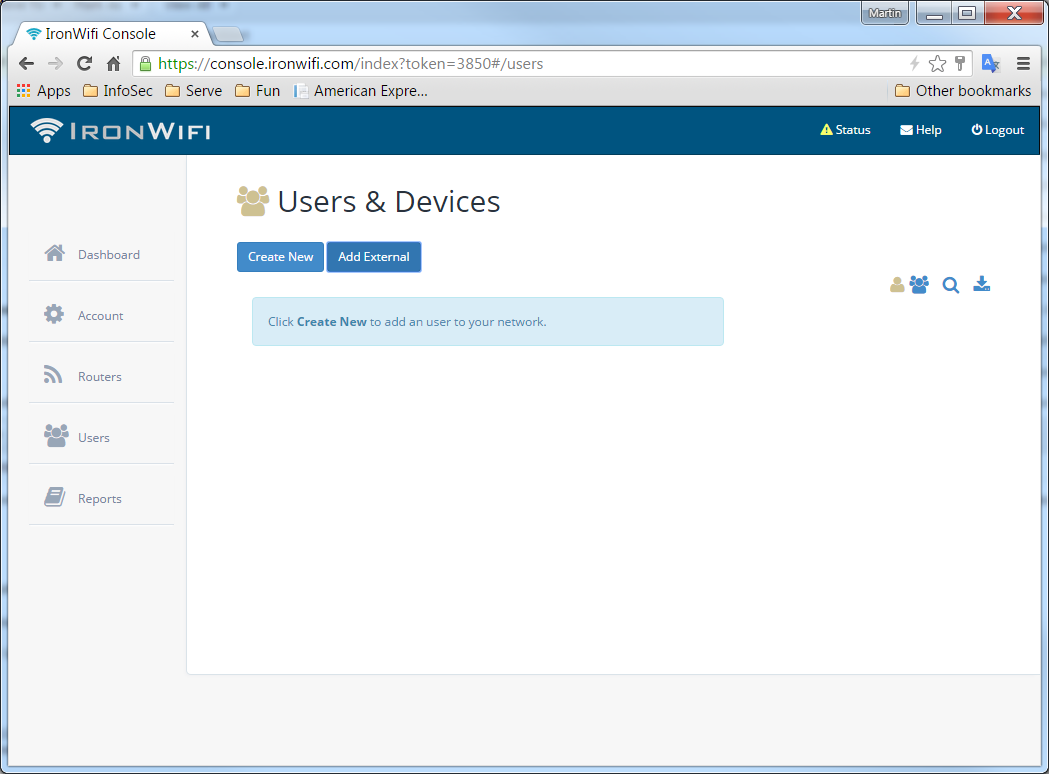Open Dashboard from the sidebar

tap(108, 255)
